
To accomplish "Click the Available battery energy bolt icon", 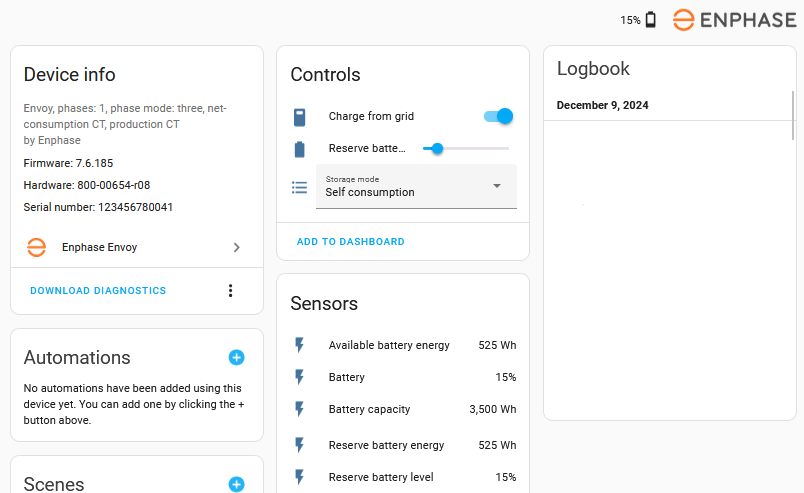I will [299, 345].
